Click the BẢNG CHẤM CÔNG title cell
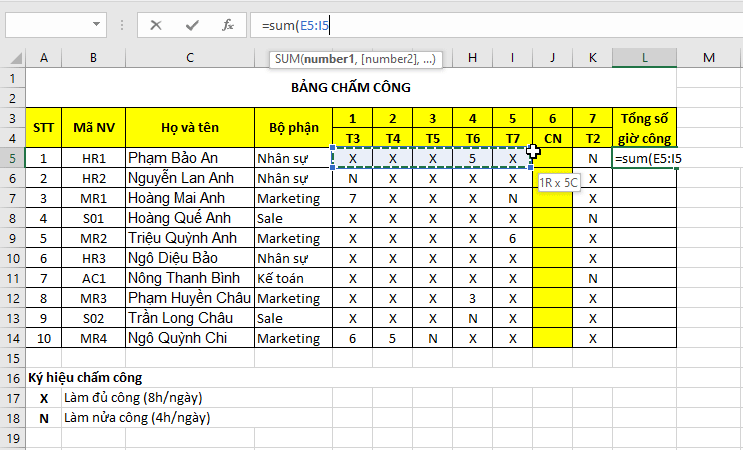This screenshot has height=450, width=743. point(351,88)
